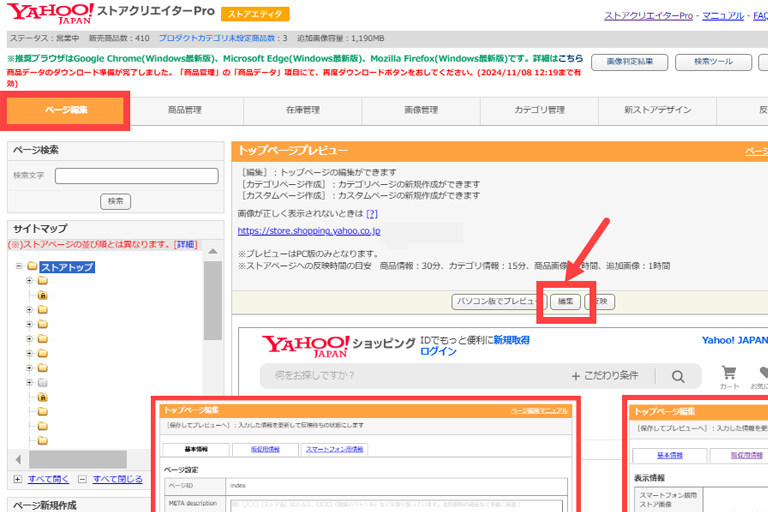
Task: Open the ページ編集 tab
Action: click(x=66, y=110)
